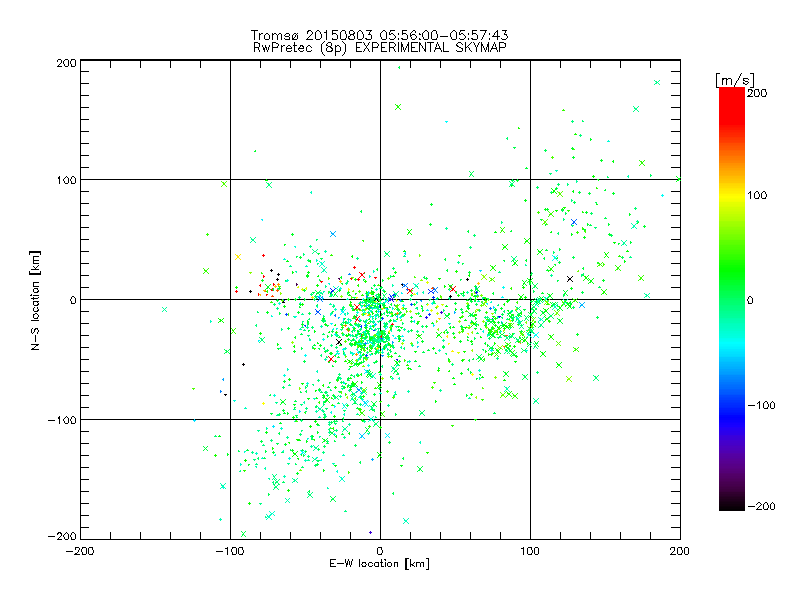Pick the '-200' label beside the colorbar
The image size is (800, 600).
[762, 506]
